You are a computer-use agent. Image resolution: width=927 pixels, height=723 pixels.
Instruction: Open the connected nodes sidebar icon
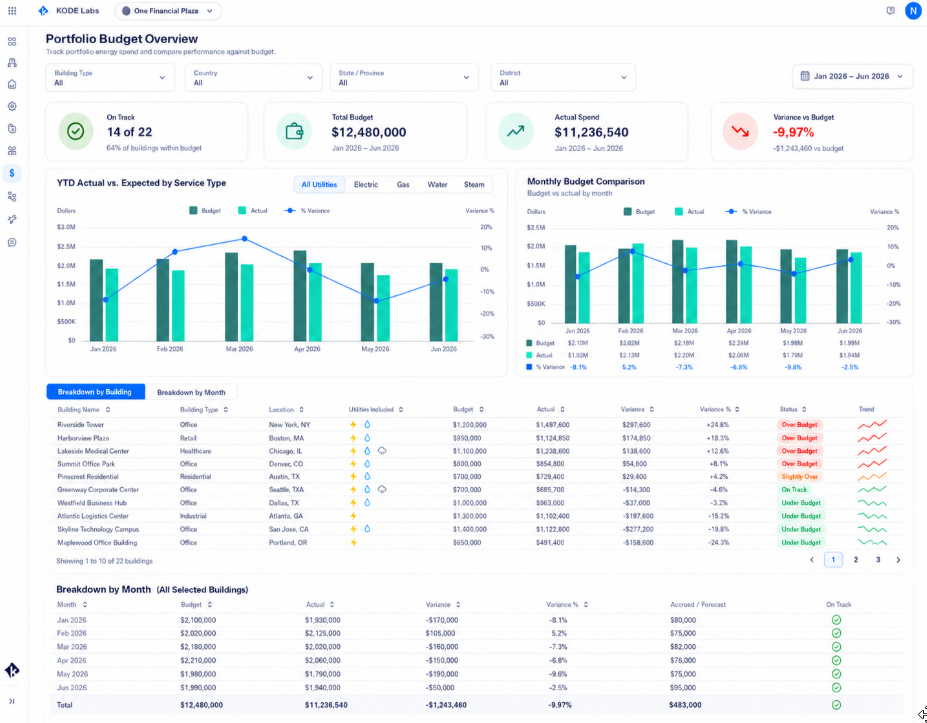tap(12, 197)
